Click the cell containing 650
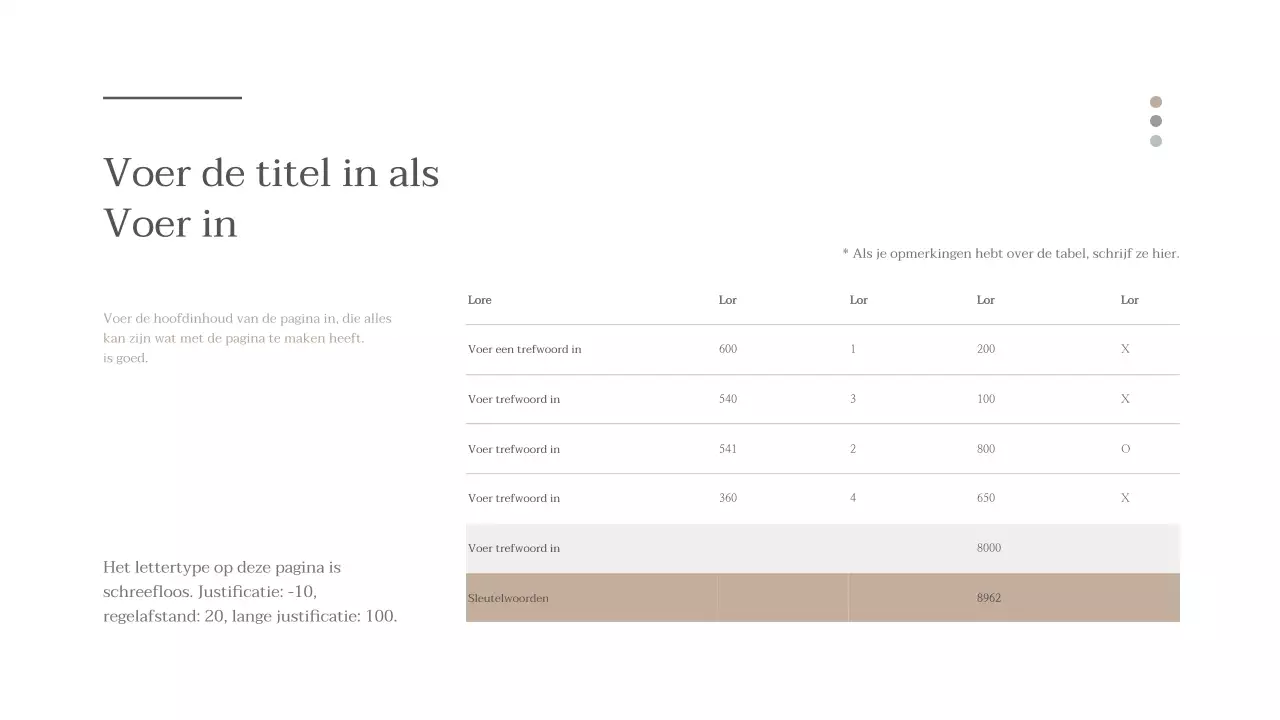This screenshot has height=720, width=1280. tap(986, 498)
